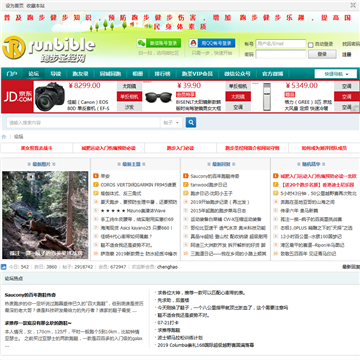Click the ¥39.90 sunglasses price
The height and width of the screenshot is (360, 360).
tap(189, 86)
